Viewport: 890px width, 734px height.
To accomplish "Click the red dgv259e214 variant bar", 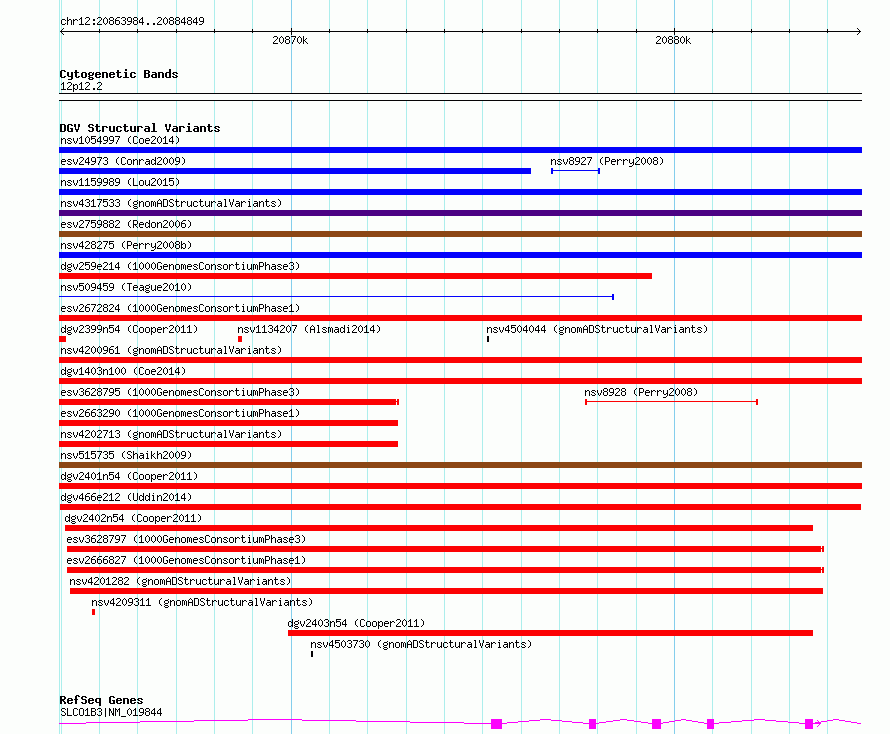I will point(355,276).
